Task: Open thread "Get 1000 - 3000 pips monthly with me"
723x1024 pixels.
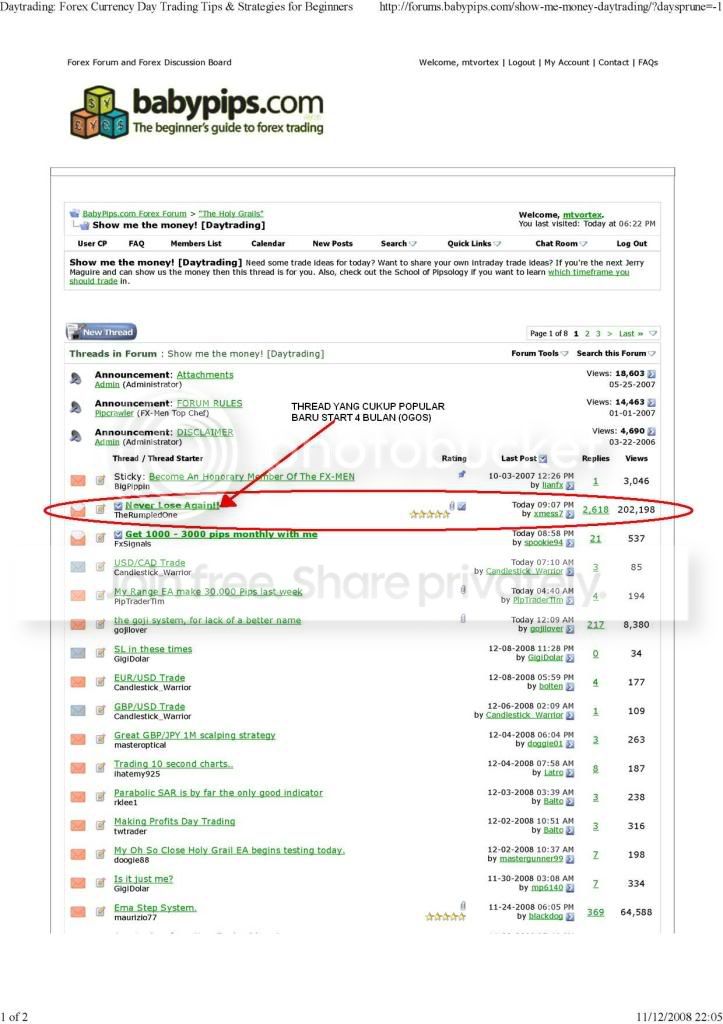Action: [x=221, y=534]
